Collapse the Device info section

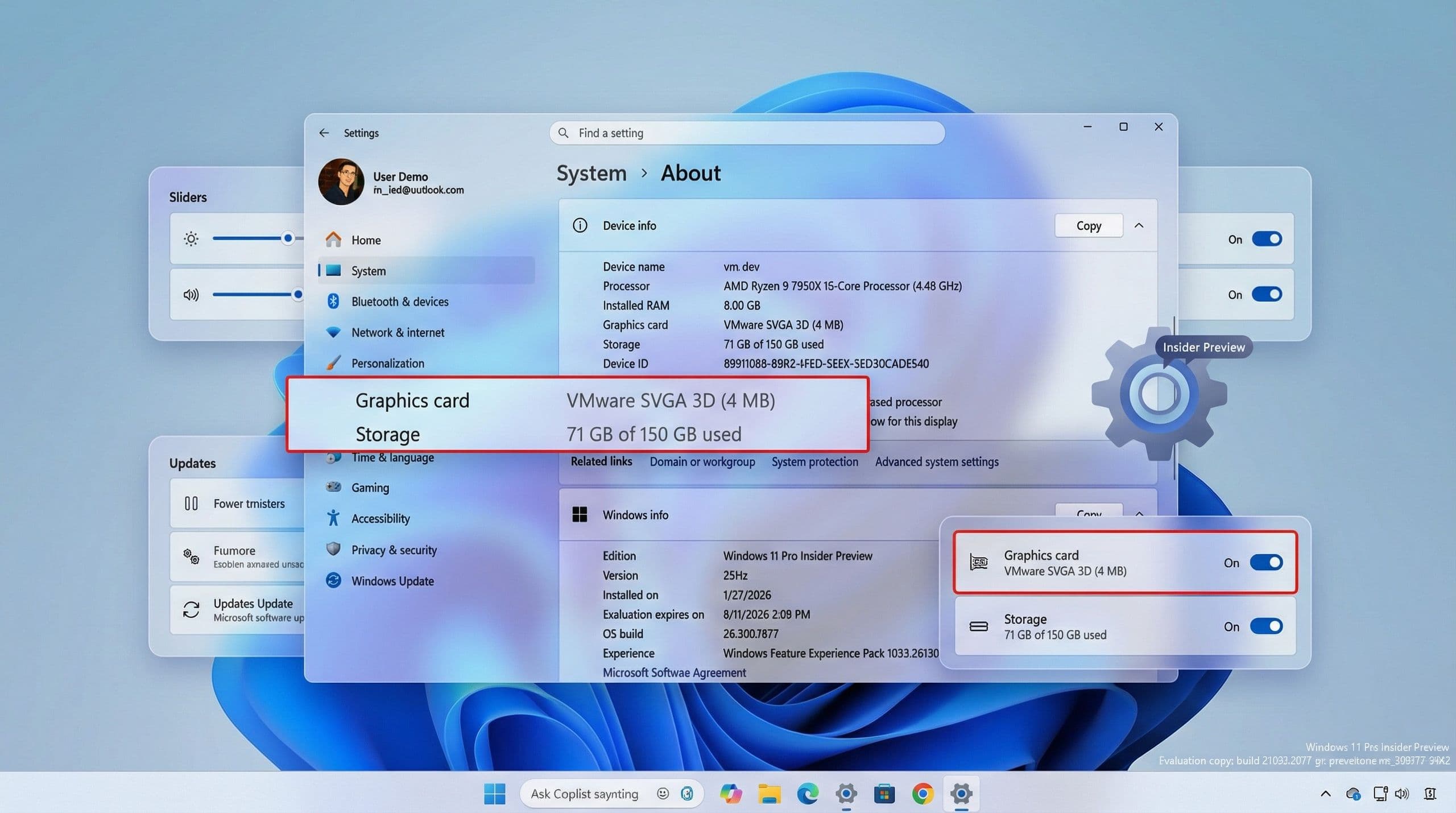1140,225
